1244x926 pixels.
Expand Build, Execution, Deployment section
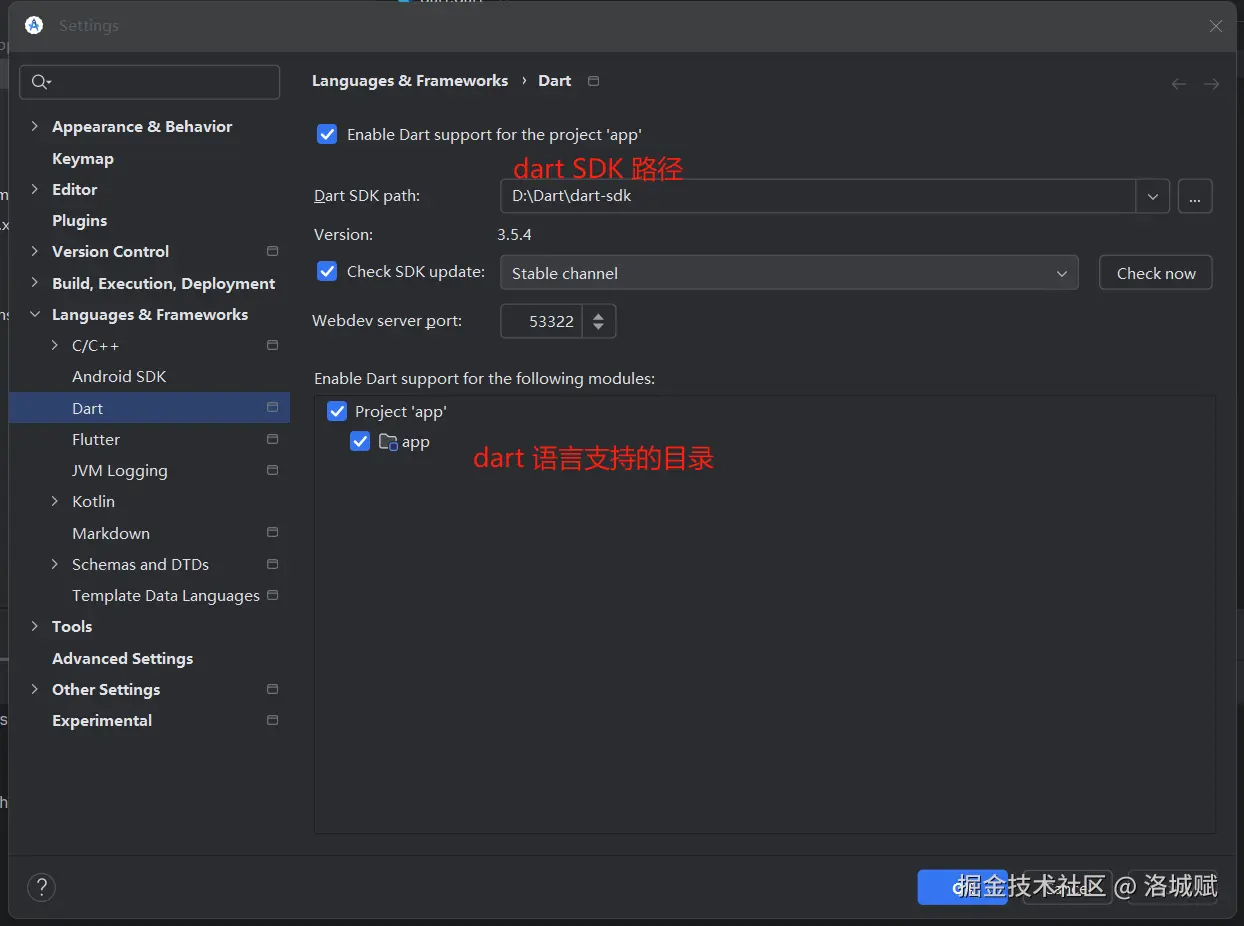click(35, 283)
